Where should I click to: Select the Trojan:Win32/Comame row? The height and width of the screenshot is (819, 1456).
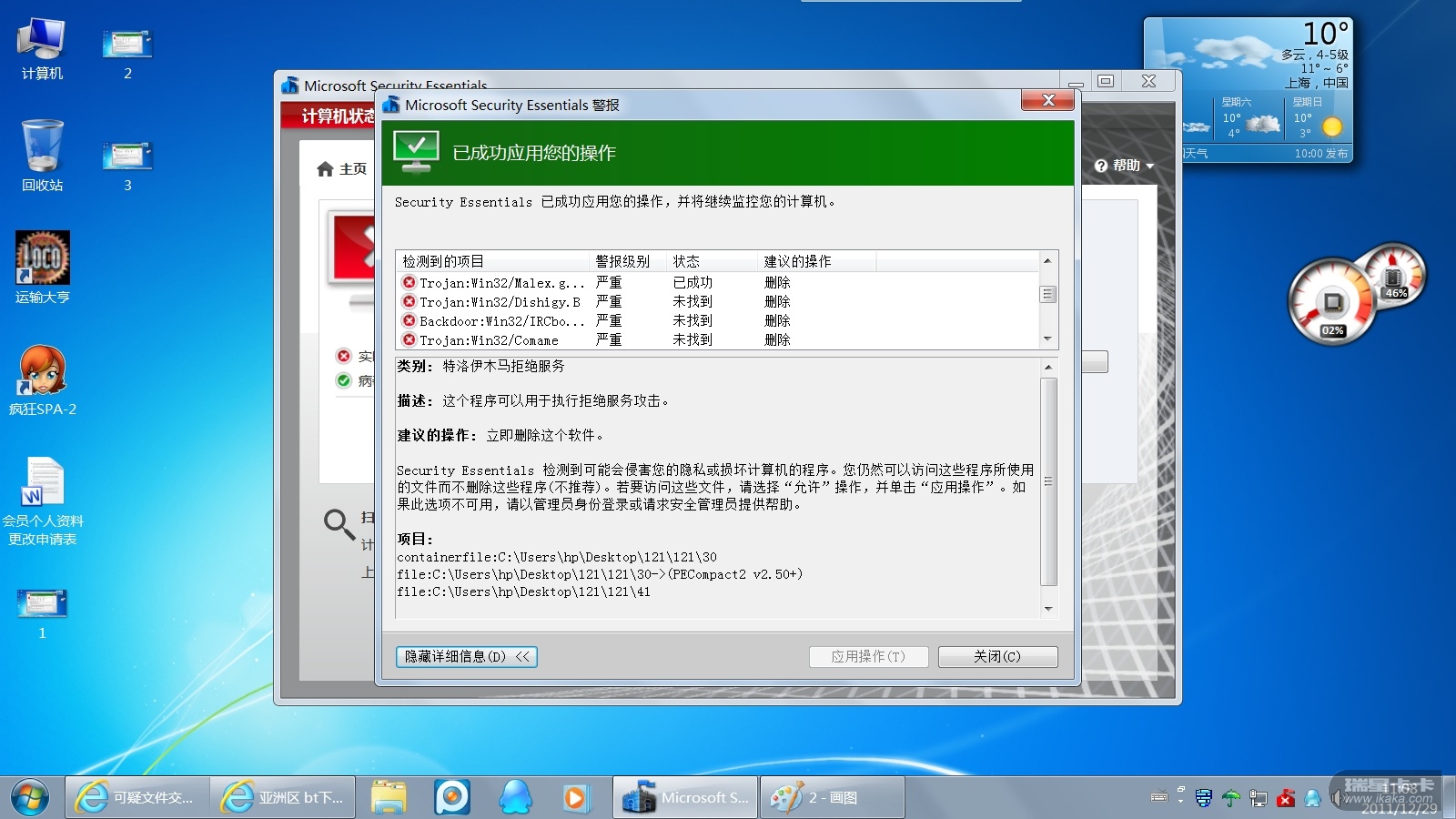[x=718, y=340]
